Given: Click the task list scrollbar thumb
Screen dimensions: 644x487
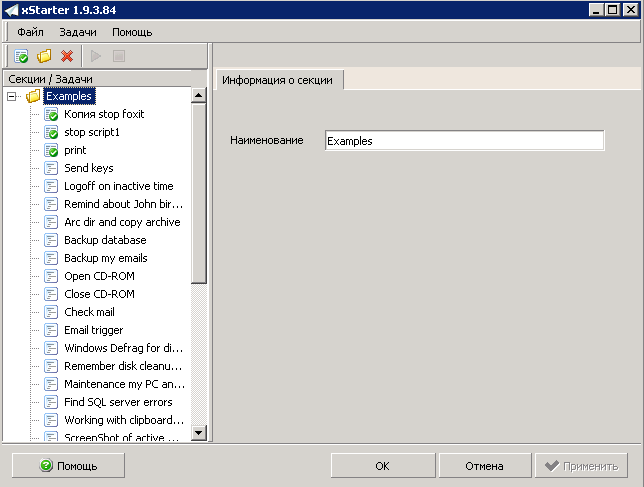Looking at the screenshot, I should click(199, 193).
